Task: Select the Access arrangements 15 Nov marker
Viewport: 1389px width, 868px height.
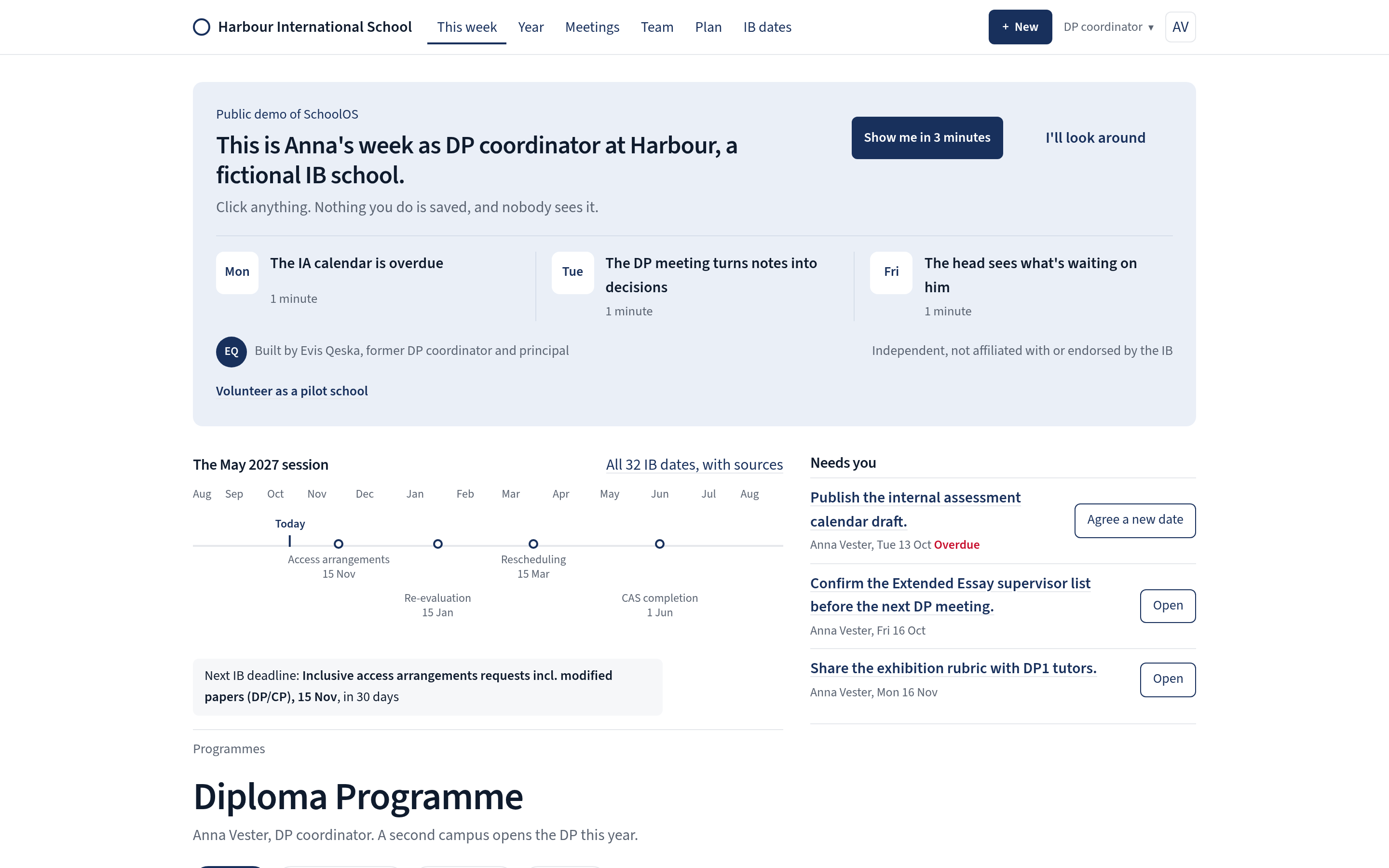Action: click(339, 543)
